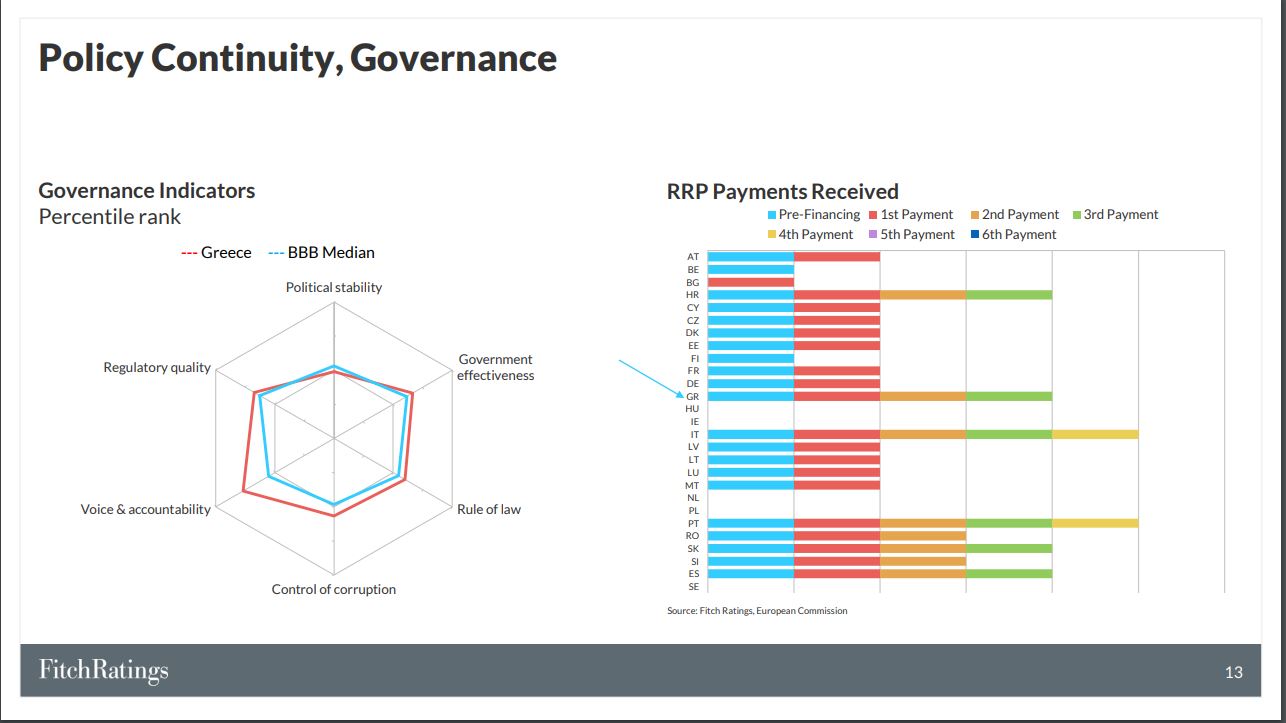Click the NL country label
This screenshot has width=1286, height=723.
click(x=693, y=498)
